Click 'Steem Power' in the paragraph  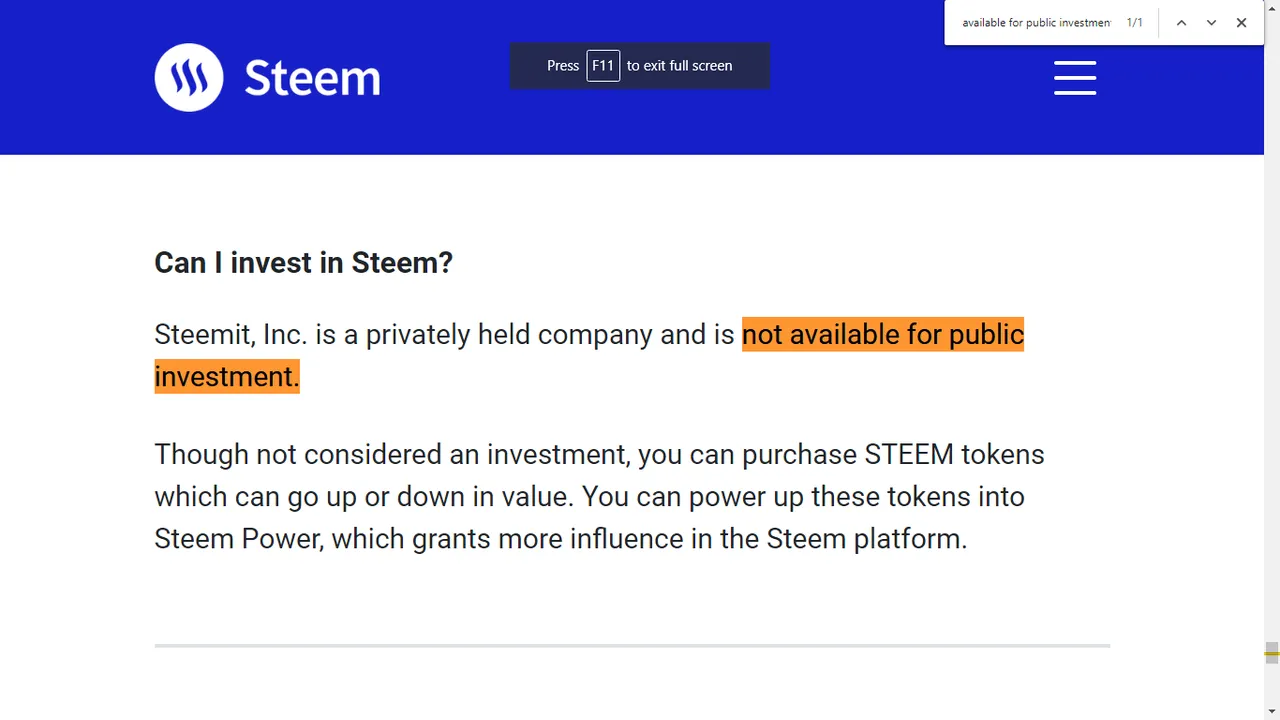pos(238,538)
